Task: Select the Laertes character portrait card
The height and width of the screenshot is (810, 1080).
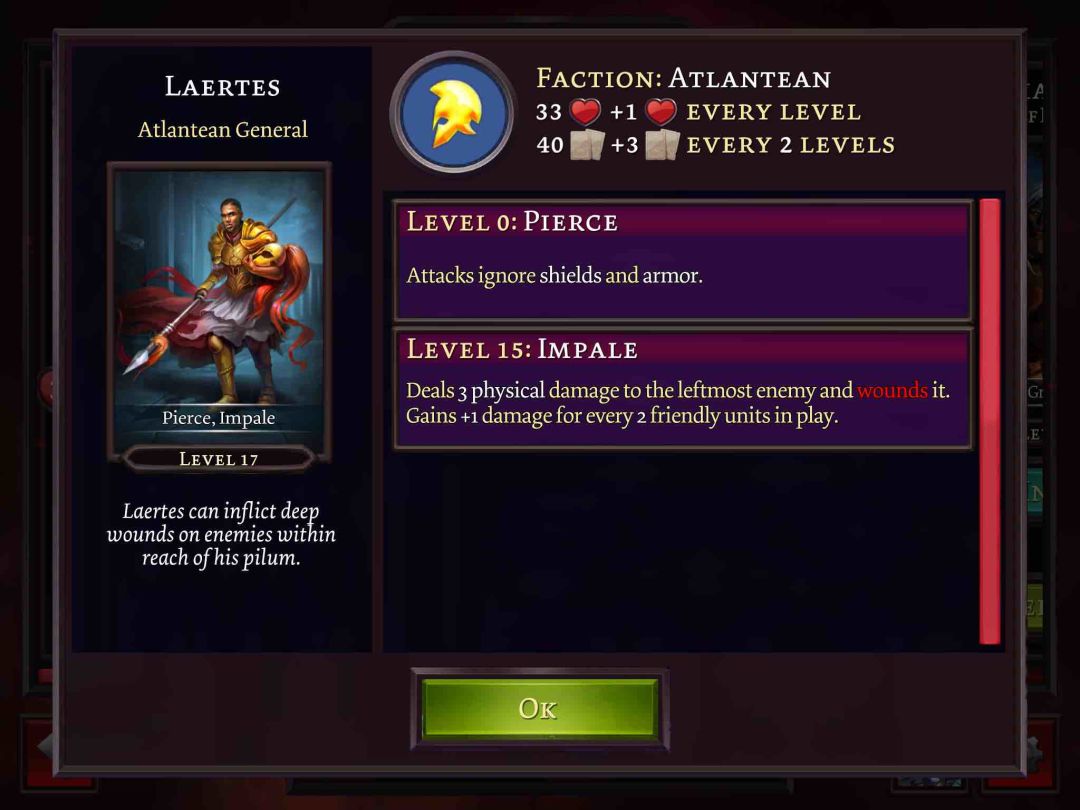Action: 219,313
